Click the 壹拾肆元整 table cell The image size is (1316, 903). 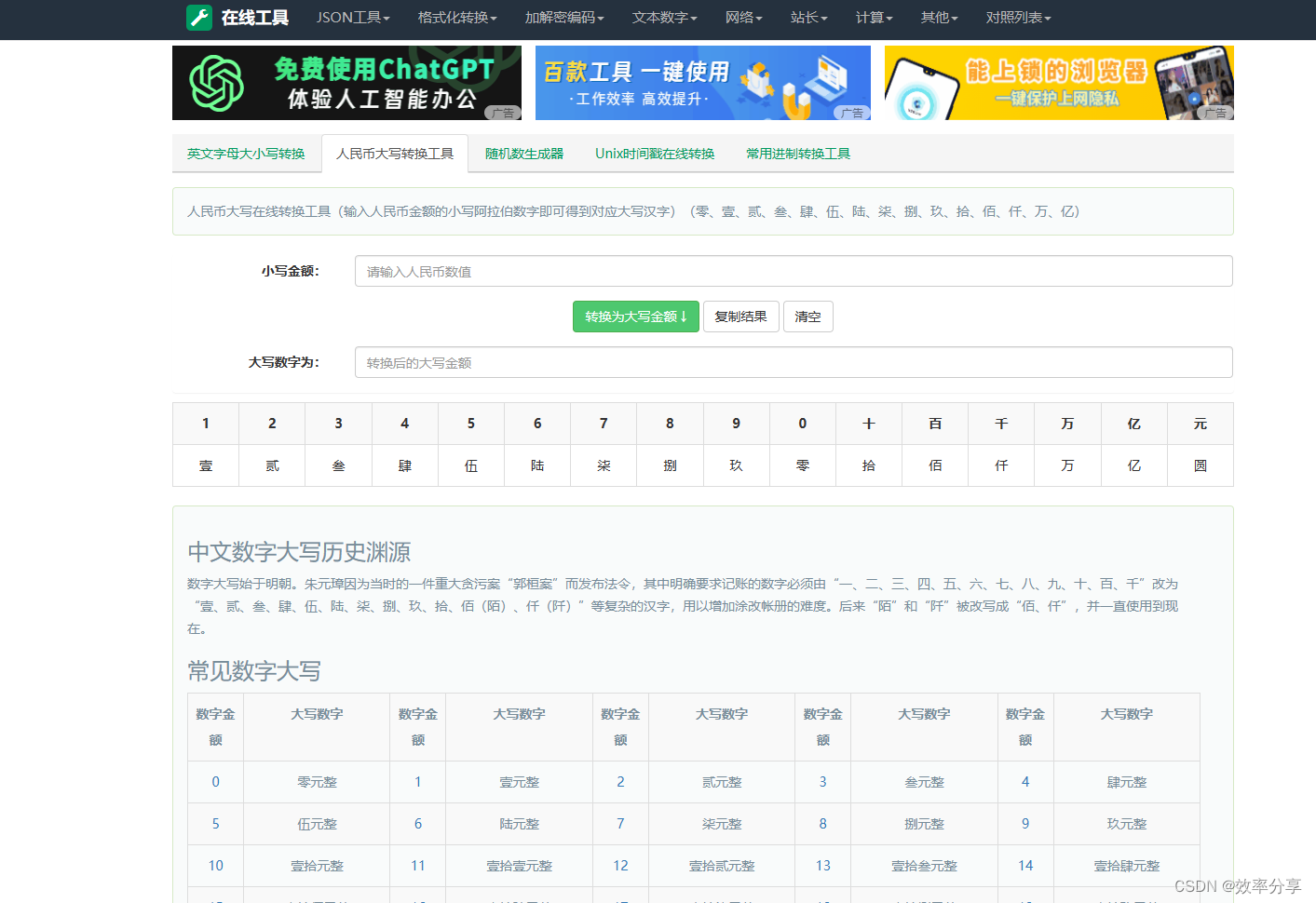(1127, 866)
